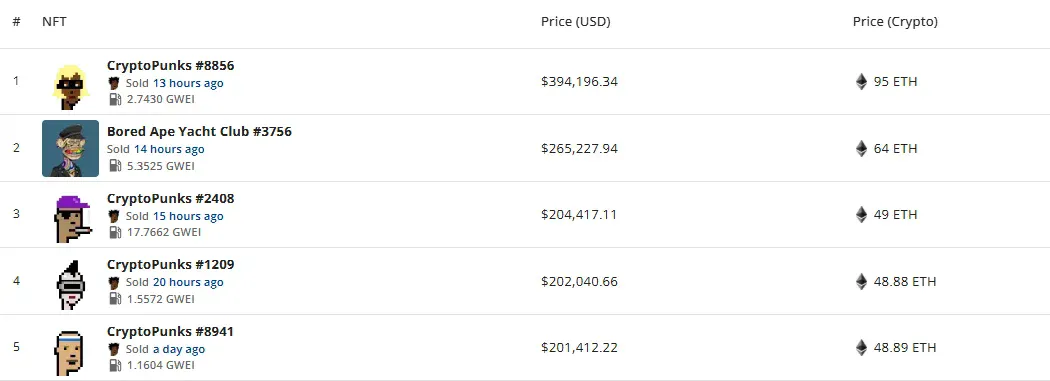Sort by the Price (USD) column header
The width and height of the screenshot is (1050, 381).
pos(576,21)
